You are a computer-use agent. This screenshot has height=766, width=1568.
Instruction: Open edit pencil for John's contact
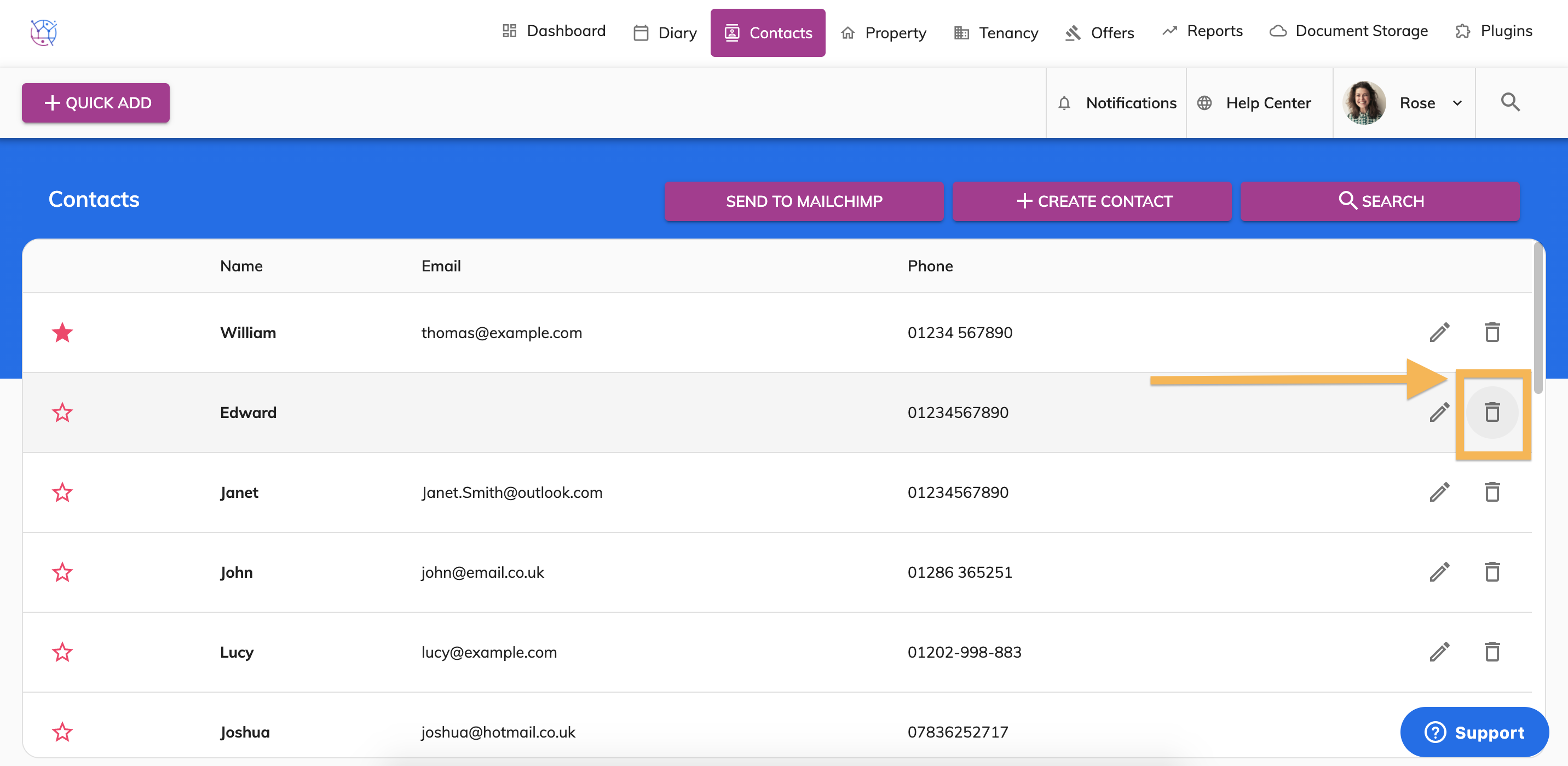pos(1439,572)
